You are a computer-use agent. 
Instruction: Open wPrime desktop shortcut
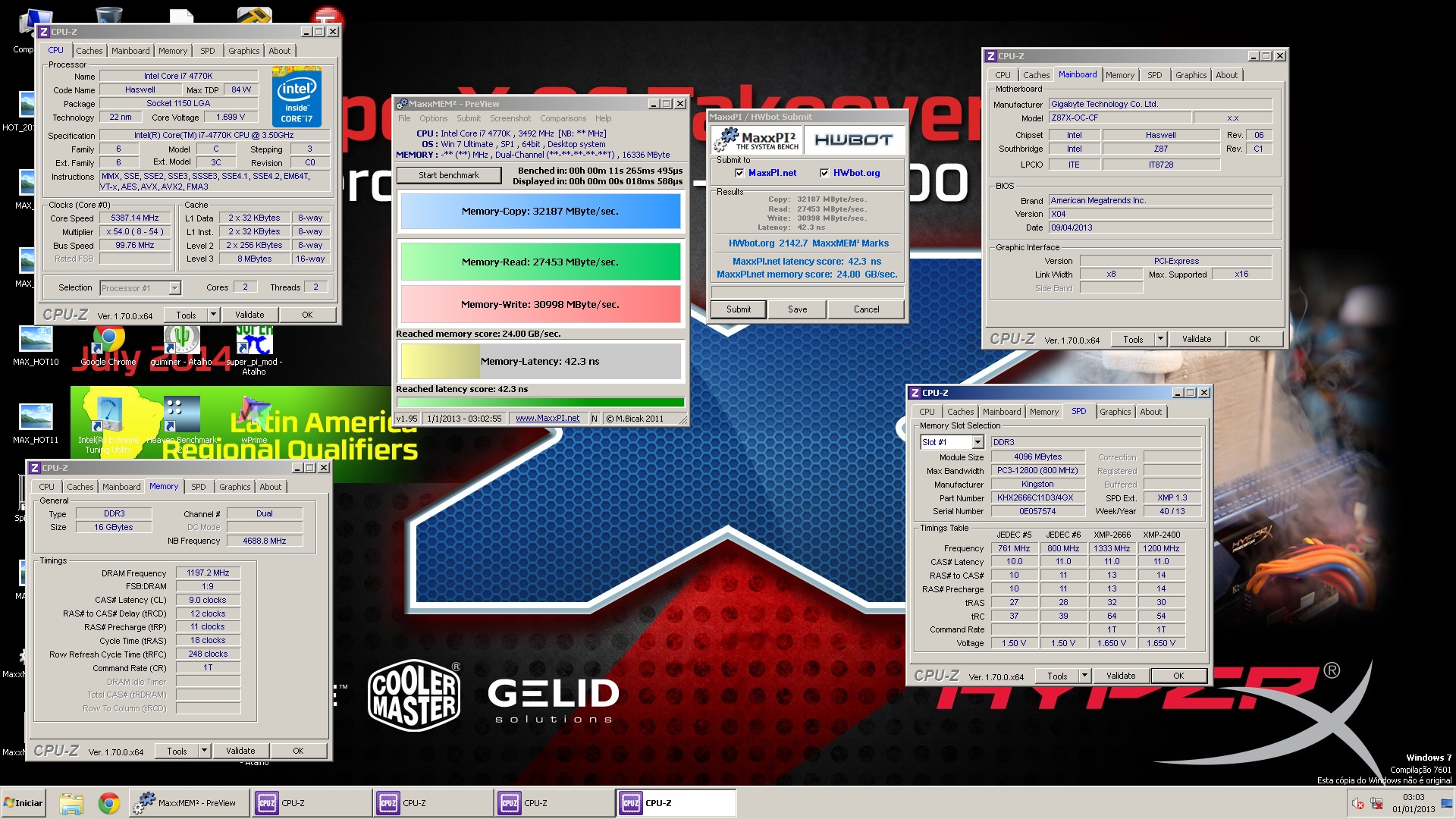pyautogui.click(x=254, y=421)
